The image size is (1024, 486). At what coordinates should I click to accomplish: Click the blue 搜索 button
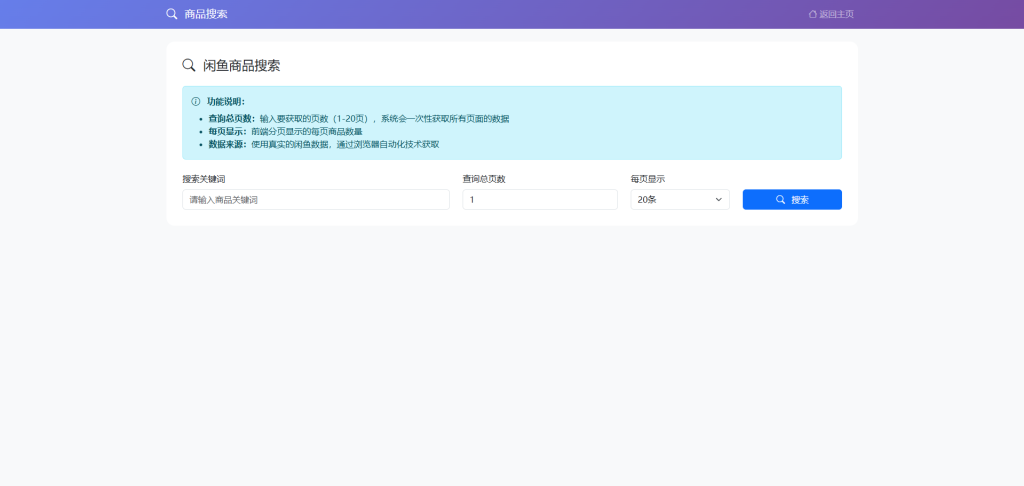point(792,200)
